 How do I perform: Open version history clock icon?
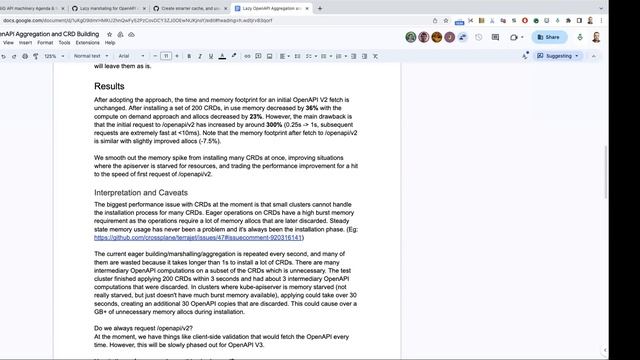click(x=478, y=37)
